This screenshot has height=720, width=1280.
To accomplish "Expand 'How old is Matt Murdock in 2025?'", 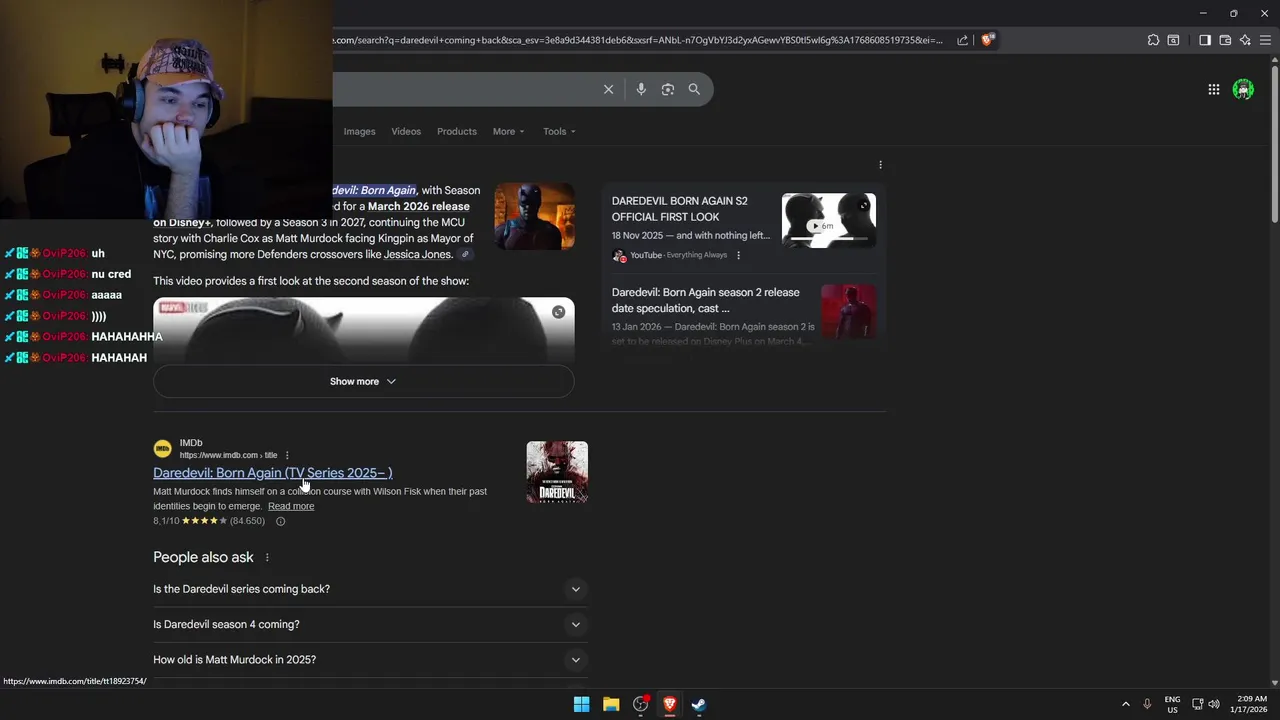I will 370,659.
